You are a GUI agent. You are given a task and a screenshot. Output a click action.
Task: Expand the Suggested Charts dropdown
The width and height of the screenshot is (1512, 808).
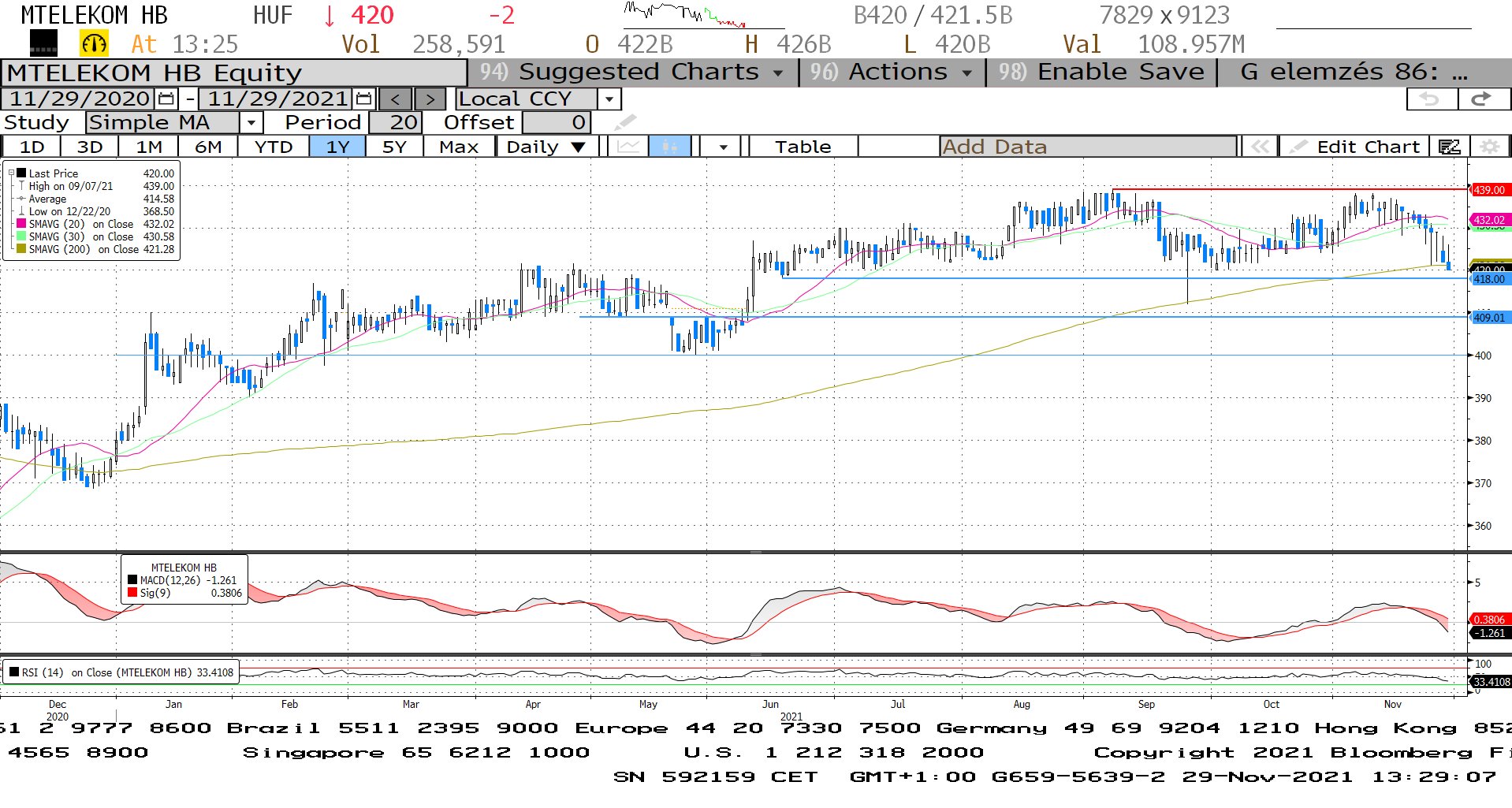(777, 73)
